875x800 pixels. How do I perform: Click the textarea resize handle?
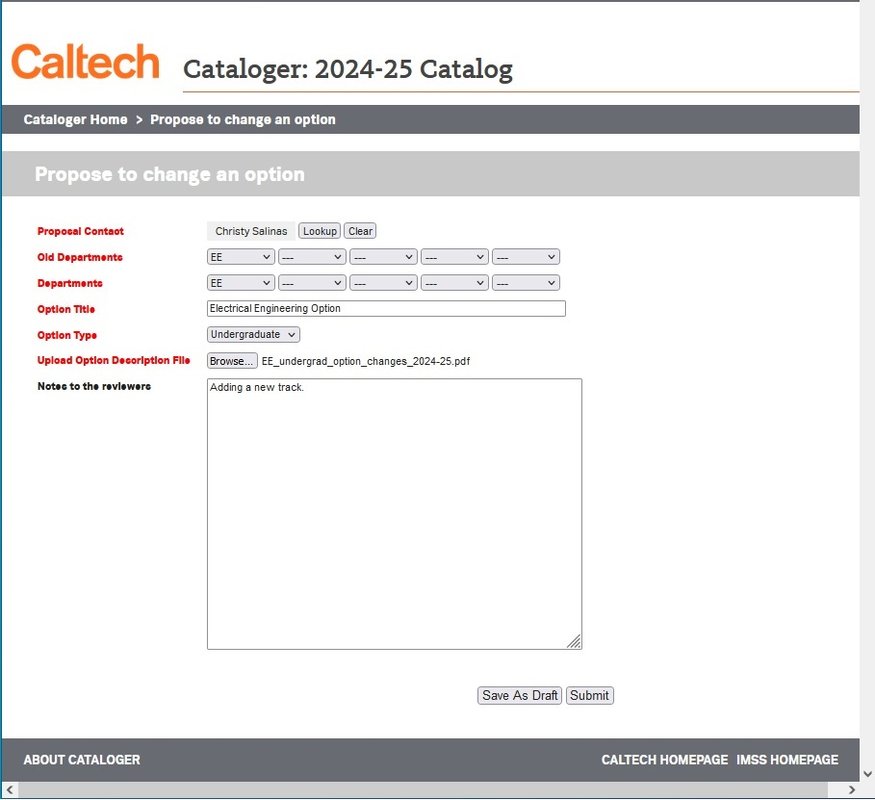(x=574, y=642)
